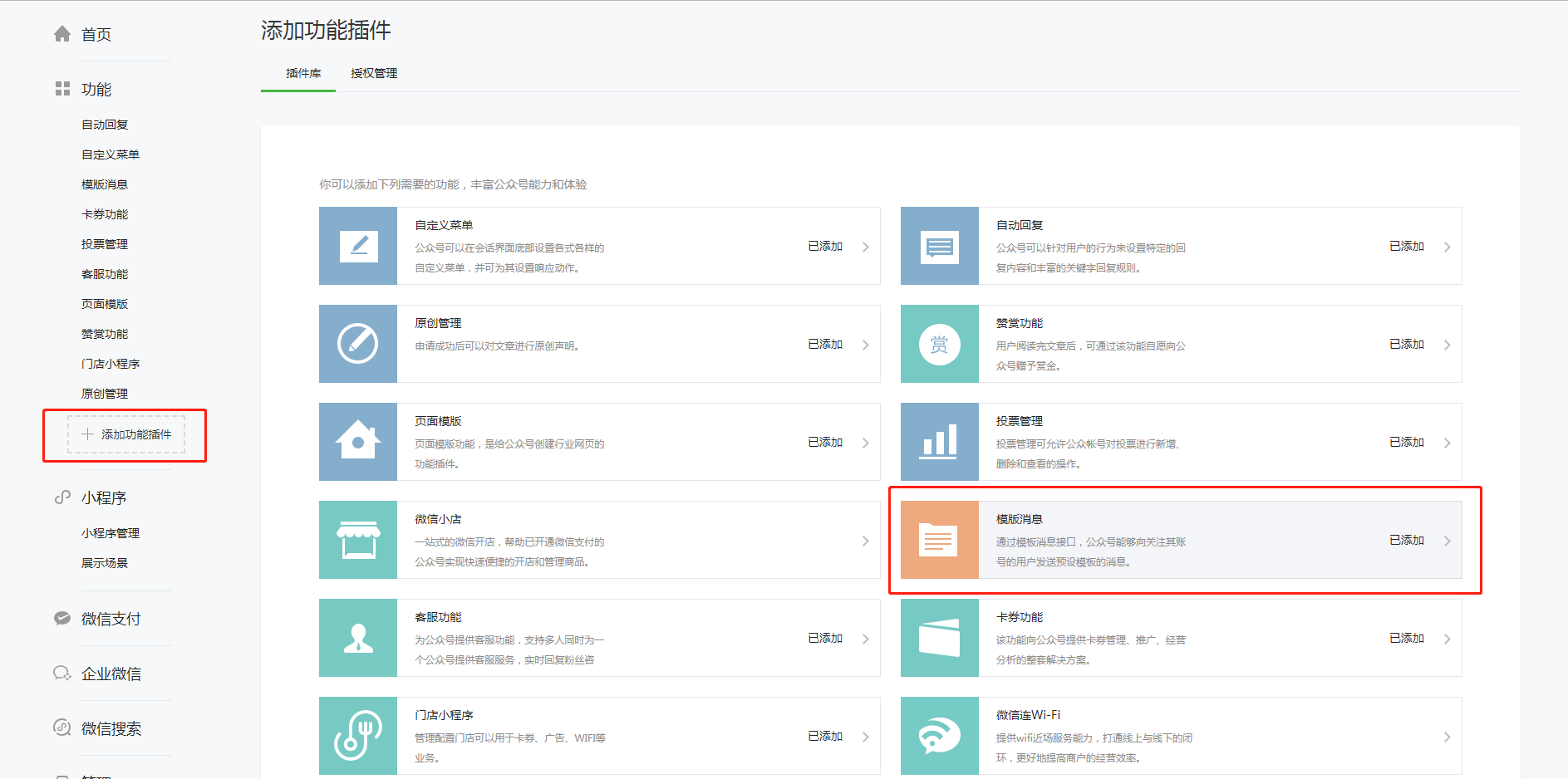Click the 微信搜索 icon in sidebar

(x=62, y=728)
